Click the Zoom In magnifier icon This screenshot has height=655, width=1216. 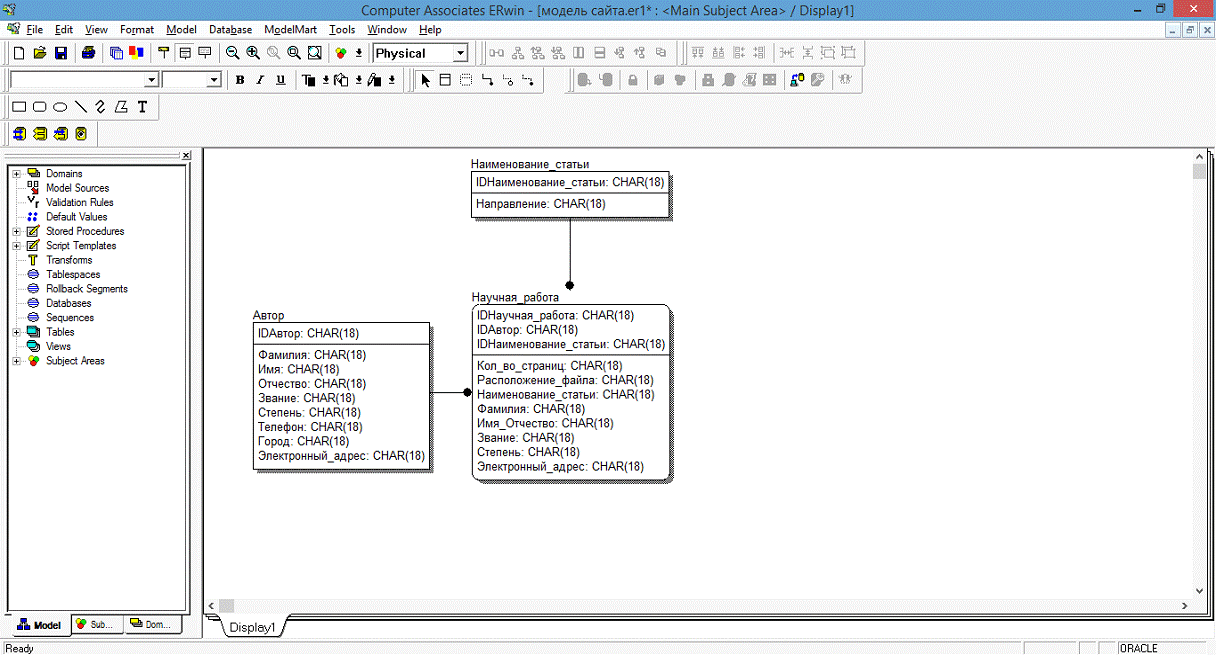click(x=252, y=53)
